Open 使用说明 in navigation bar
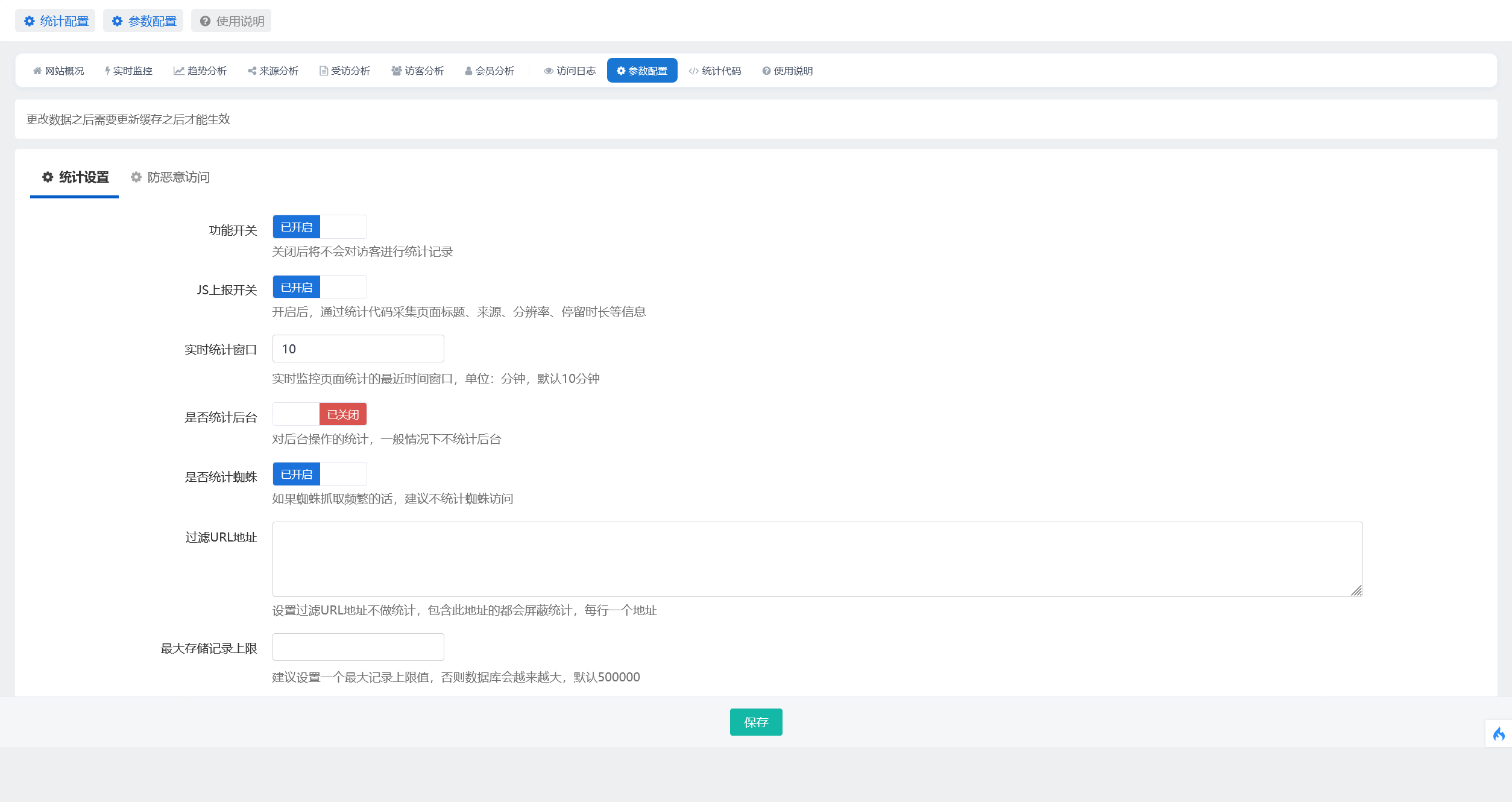 click(x=788, y=71)
